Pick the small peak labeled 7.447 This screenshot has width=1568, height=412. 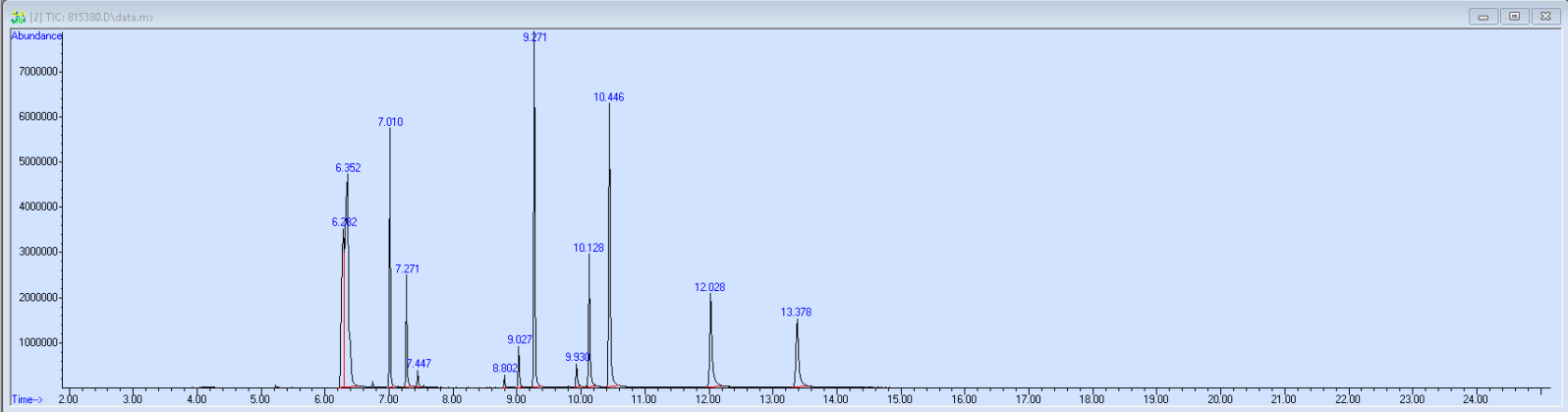[419, 364]
